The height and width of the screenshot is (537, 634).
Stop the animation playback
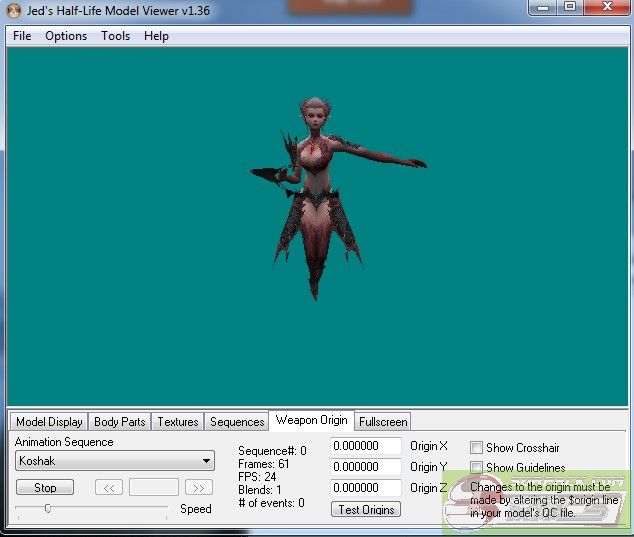point(45,488)
